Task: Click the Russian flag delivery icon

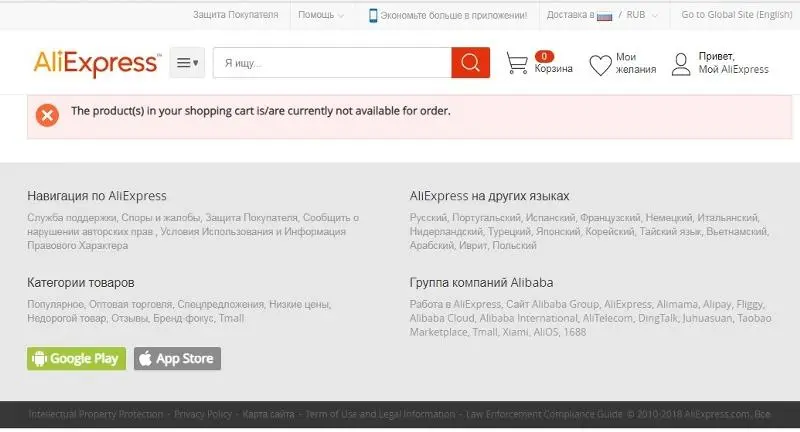Action: [604, 16]
